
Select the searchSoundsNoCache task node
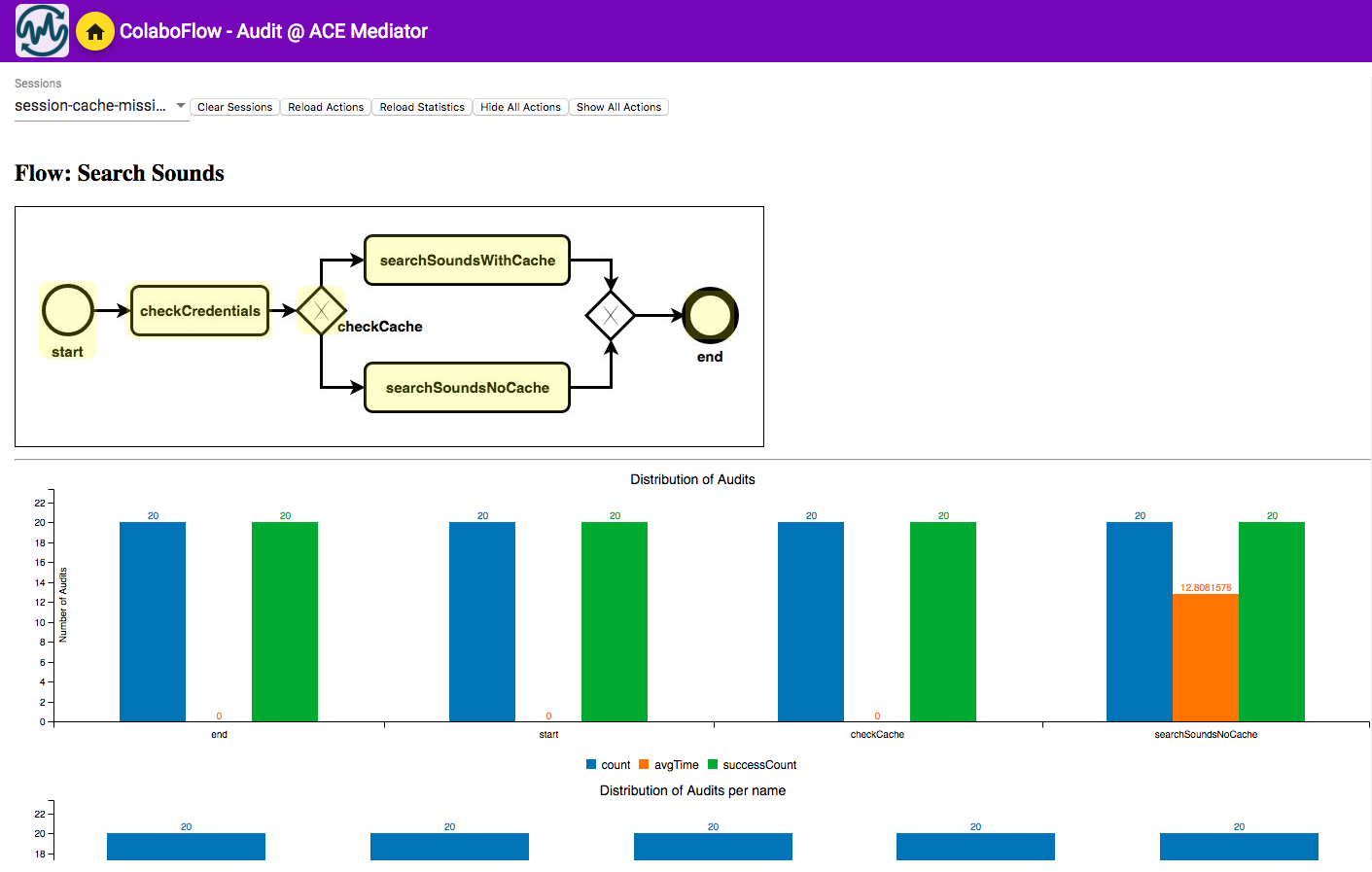[467, 388]
